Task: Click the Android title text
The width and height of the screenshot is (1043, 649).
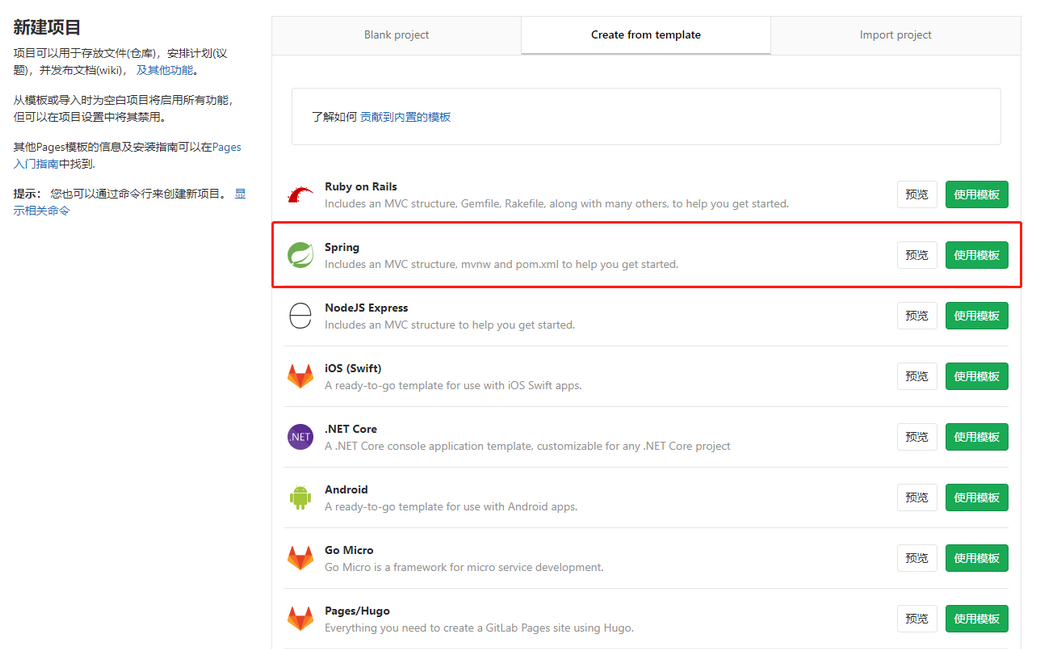Action: pos(346,489)
